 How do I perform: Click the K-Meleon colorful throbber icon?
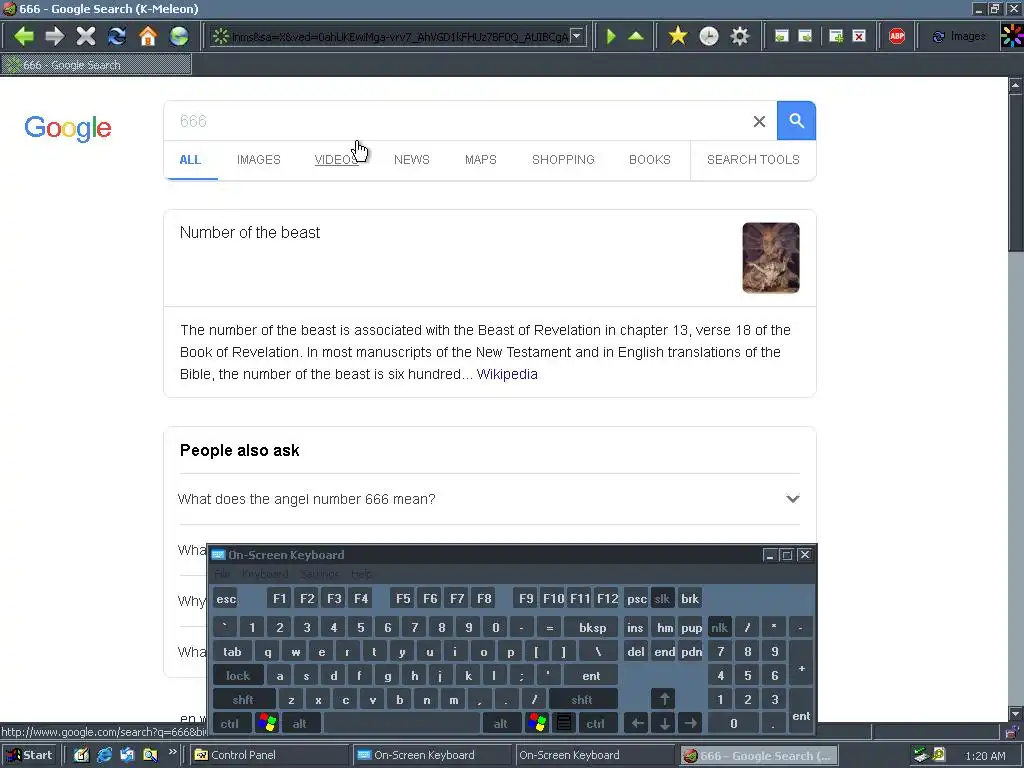click(x=1012, y=36)
